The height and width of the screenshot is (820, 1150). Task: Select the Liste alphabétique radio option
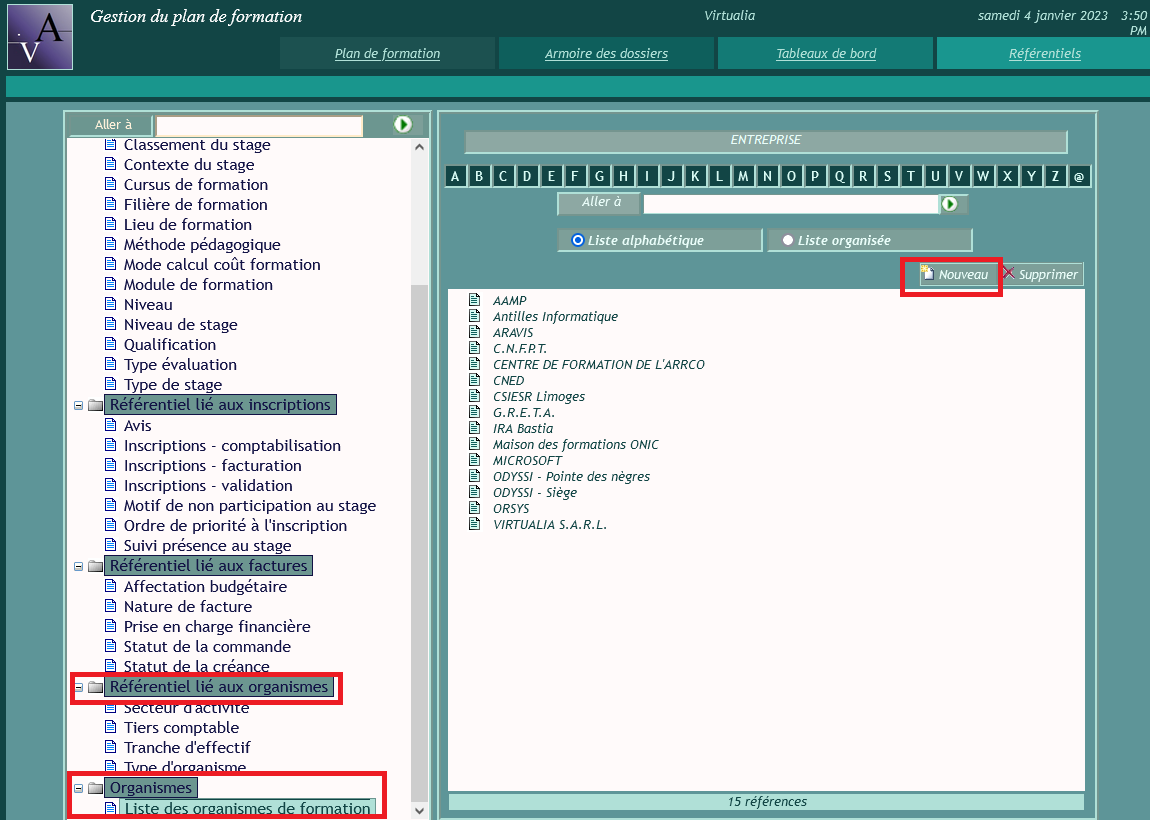pyautogui.click(x=577, y=240)
